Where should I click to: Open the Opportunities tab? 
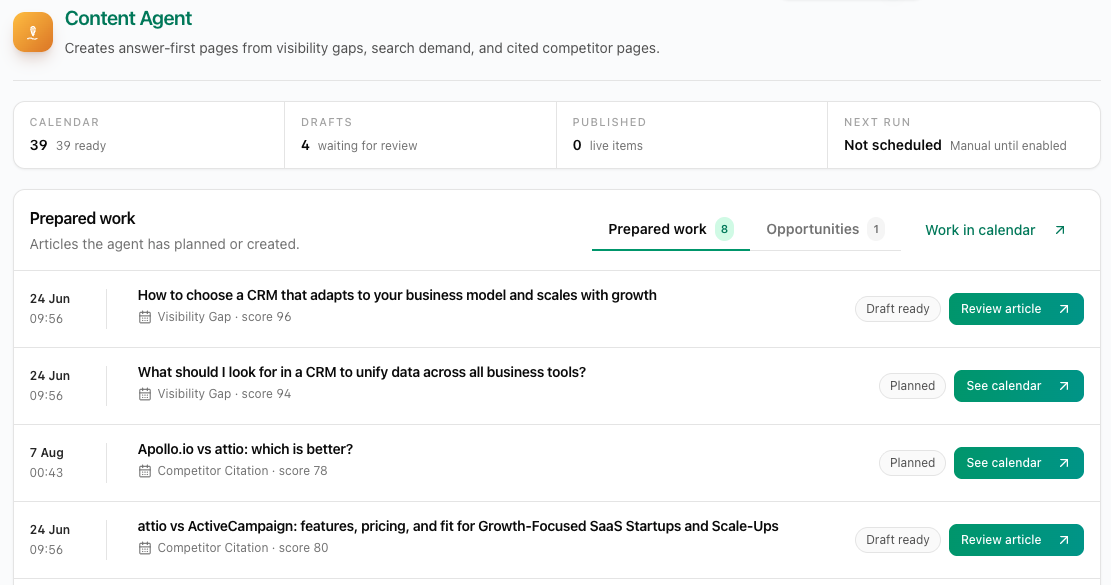click(825, 229)
